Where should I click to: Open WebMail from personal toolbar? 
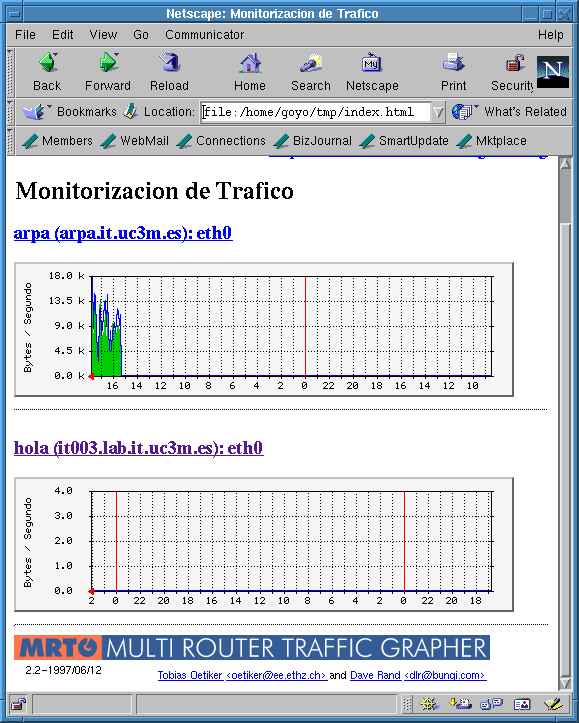pyautogui.click(x=135, y=141)
